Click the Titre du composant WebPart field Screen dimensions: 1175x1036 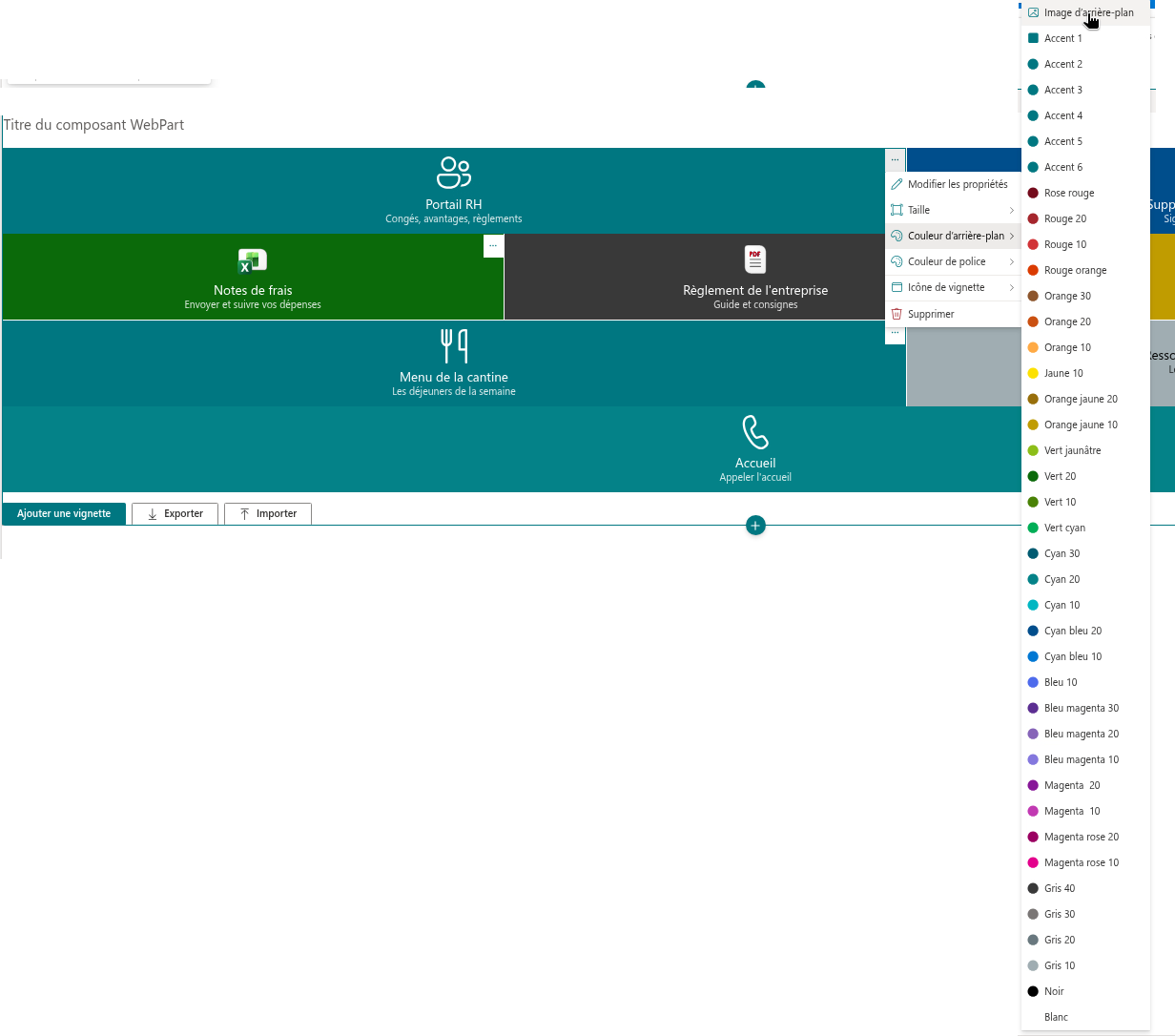click(x=93, y=125)
